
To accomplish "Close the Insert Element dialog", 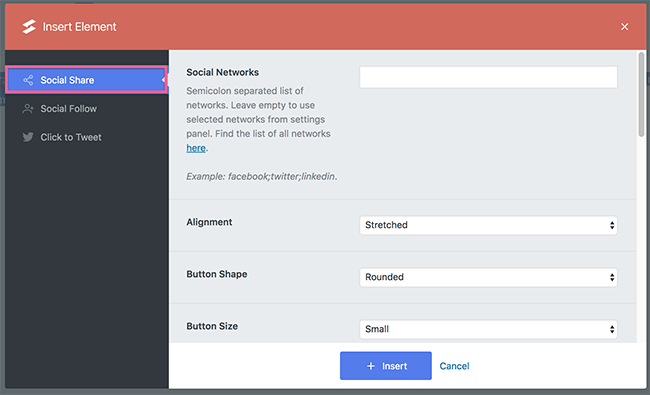I will (624, 27).
